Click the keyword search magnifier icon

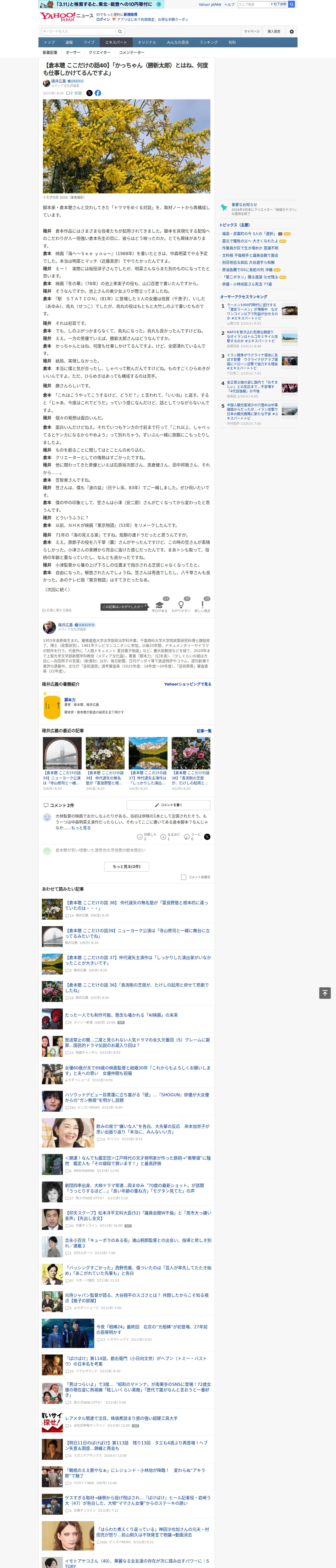pyautogui.click(x=120, y=32)
